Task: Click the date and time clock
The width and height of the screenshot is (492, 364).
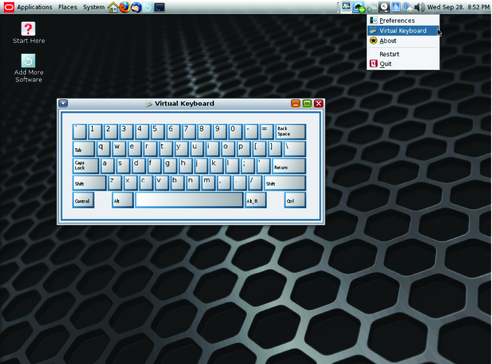Action: point(458,7)
